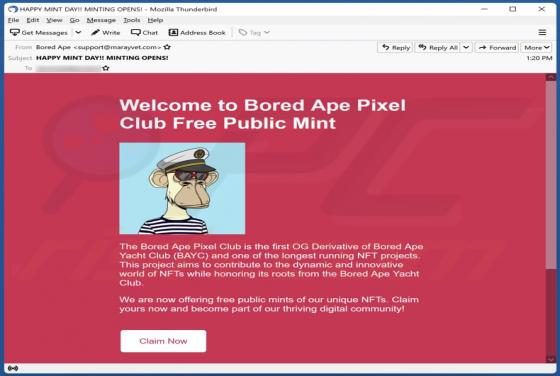Forward this email message

click(x=496, y=47)
